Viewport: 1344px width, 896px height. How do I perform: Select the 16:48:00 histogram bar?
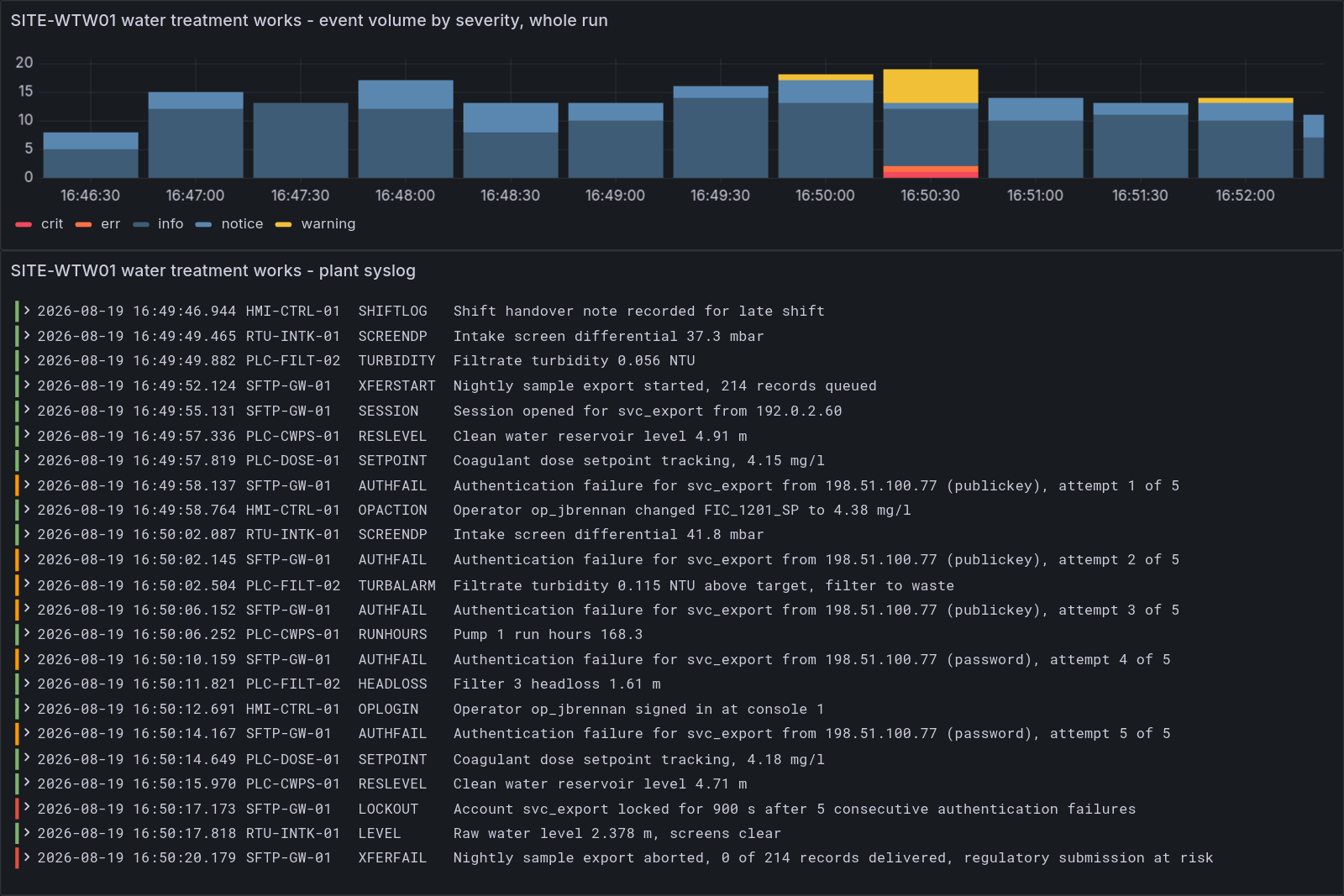[406, 129]
